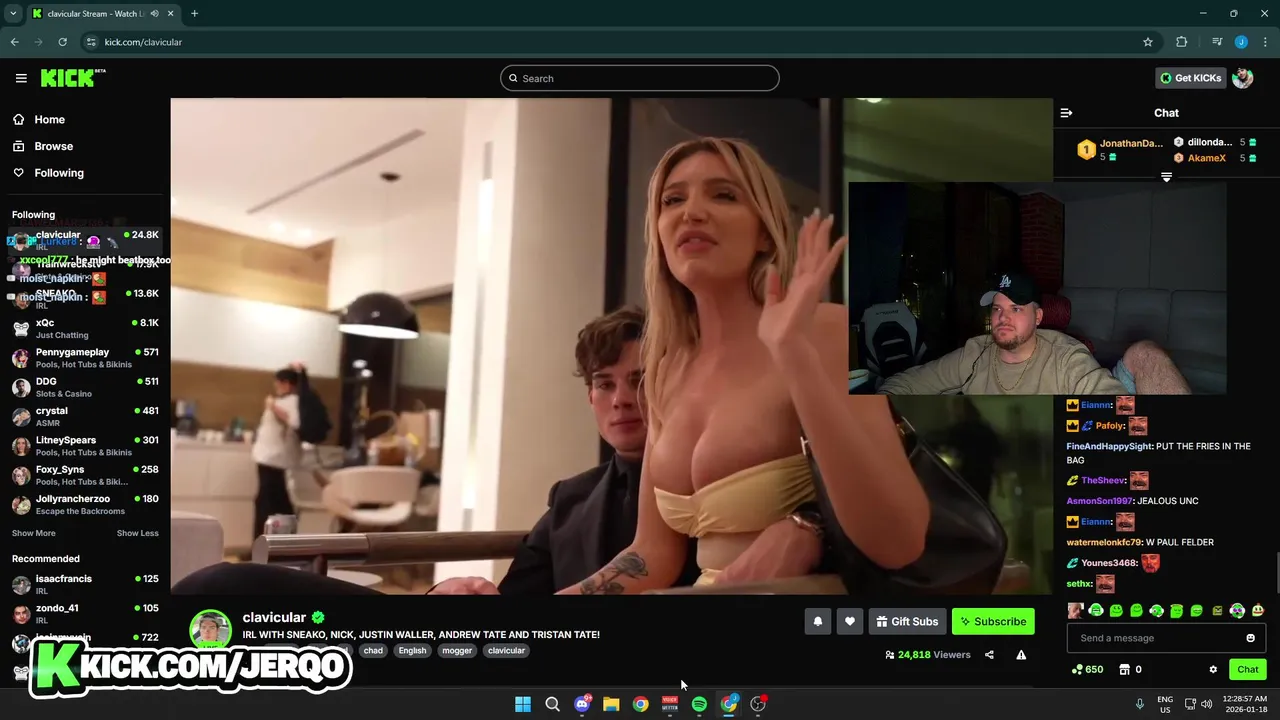The image size is (1280, 720).
Task: Pick the last emote in quick row
Action: (1258, 610)
